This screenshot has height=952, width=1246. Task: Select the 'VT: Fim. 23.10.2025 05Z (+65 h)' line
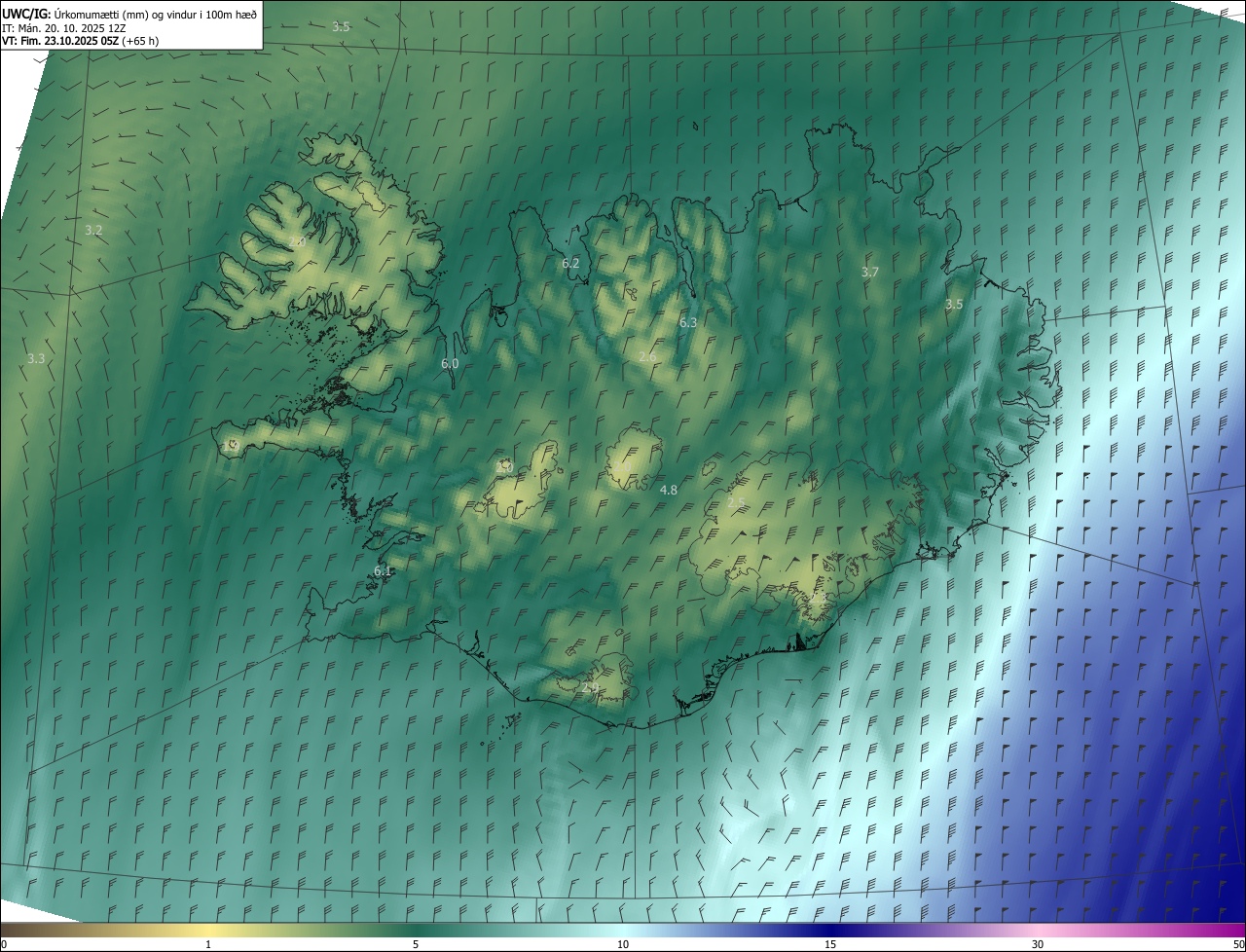pyautogui.click(x=80, y=41)
